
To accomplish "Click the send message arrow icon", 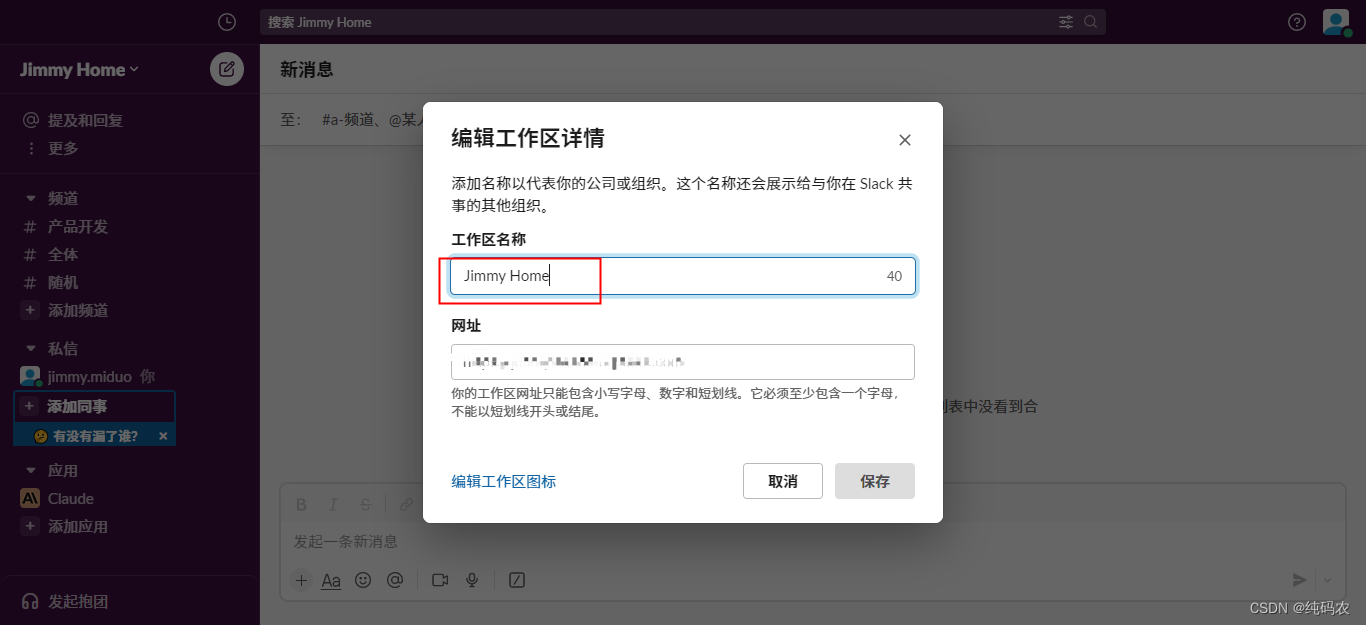I will pyautogui.click(x=1299, y=580).
